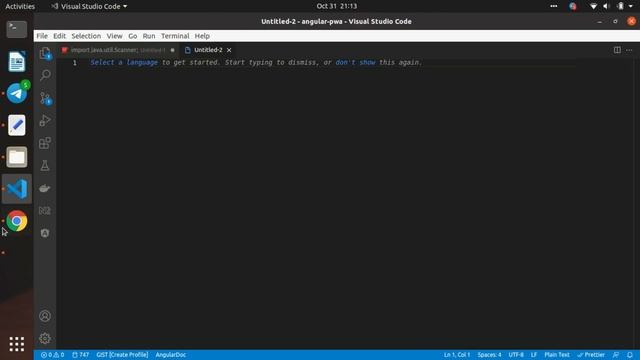Viewport: 640px width, 360px height.
Task: Switch to the import java.util.Scanner tab
Action: 117,50
